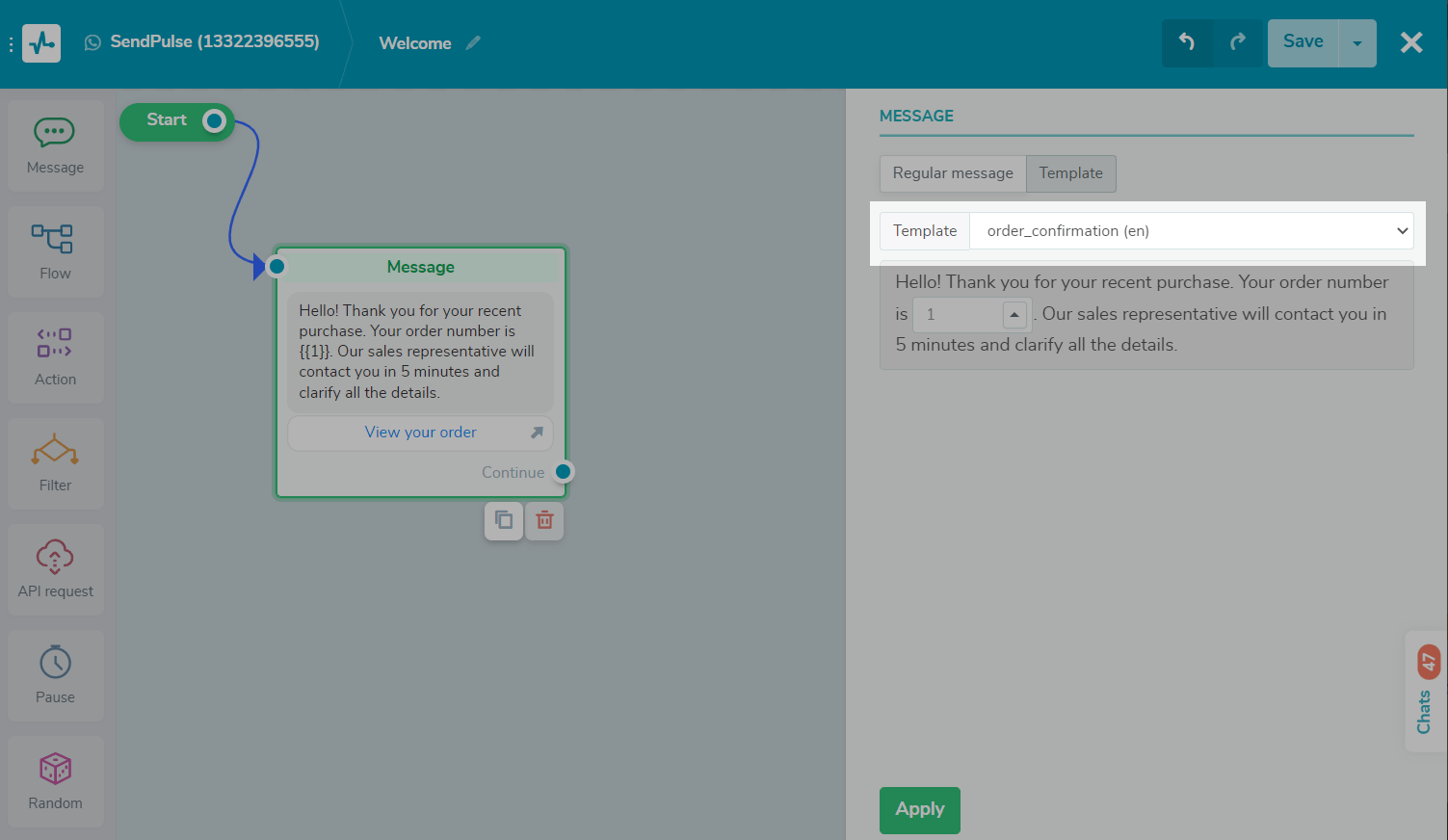Click the Welcome flow title

coord(415,43)
